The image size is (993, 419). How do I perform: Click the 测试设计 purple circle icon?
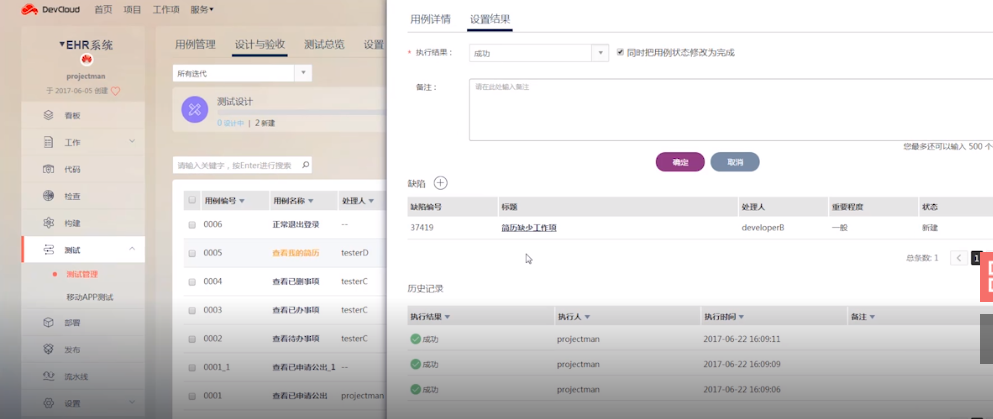[194, 109]
